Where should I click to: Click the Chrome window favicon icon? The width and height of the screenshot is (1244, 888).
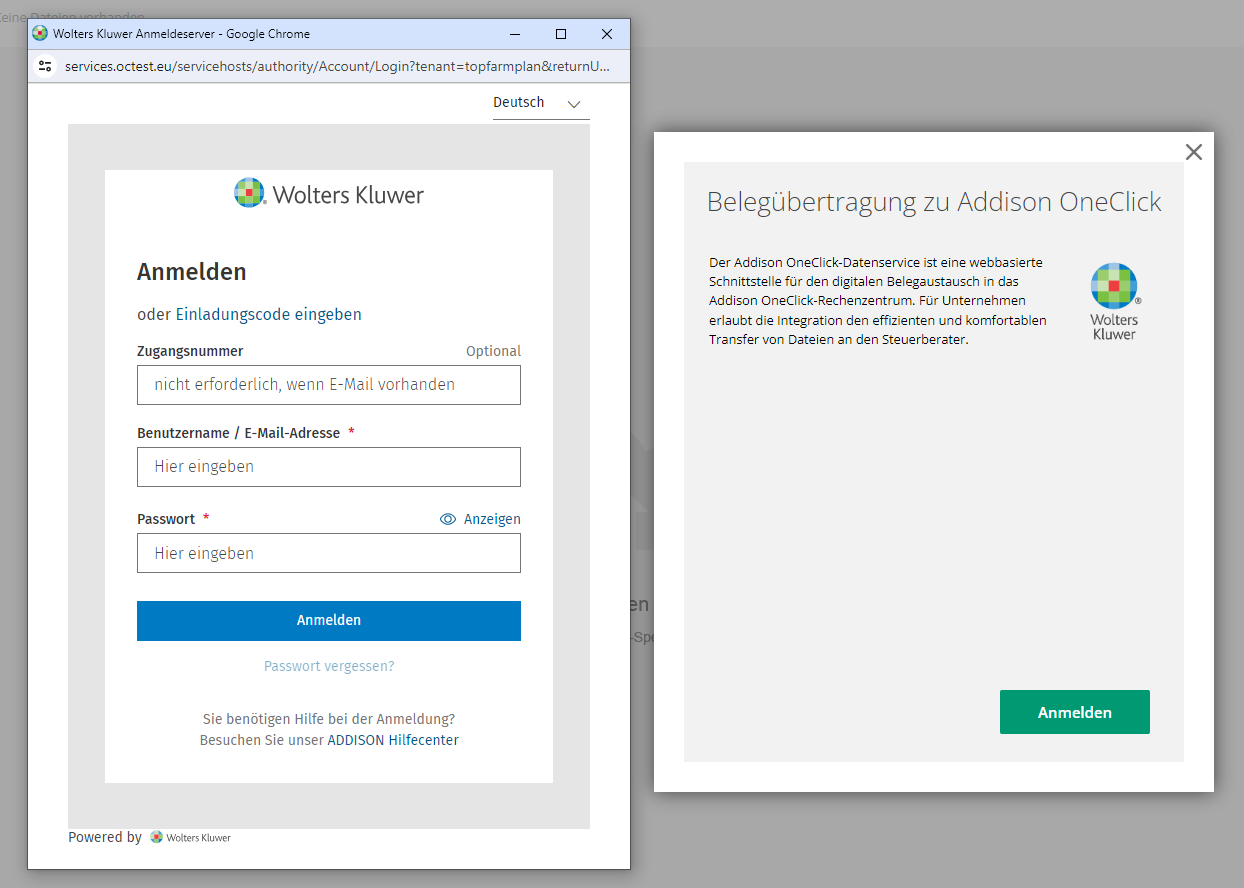coord(40,34)
